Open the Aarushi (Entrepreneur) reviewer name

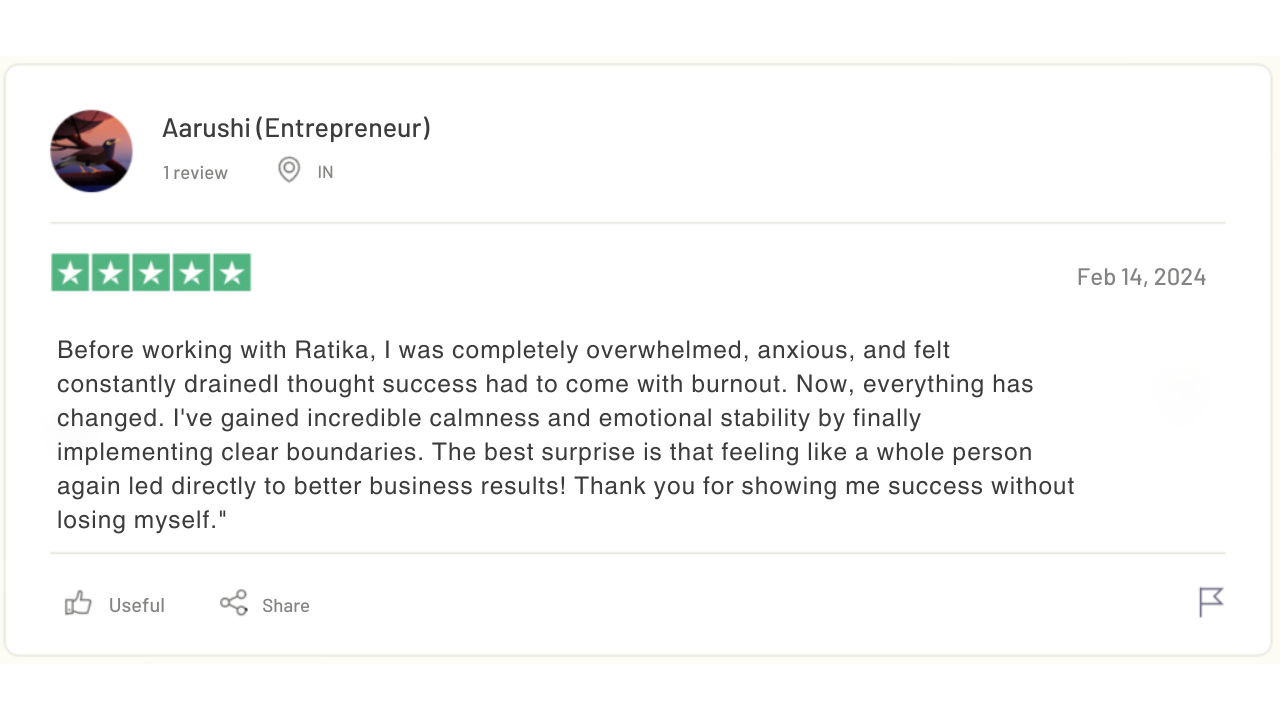point(296,128)
